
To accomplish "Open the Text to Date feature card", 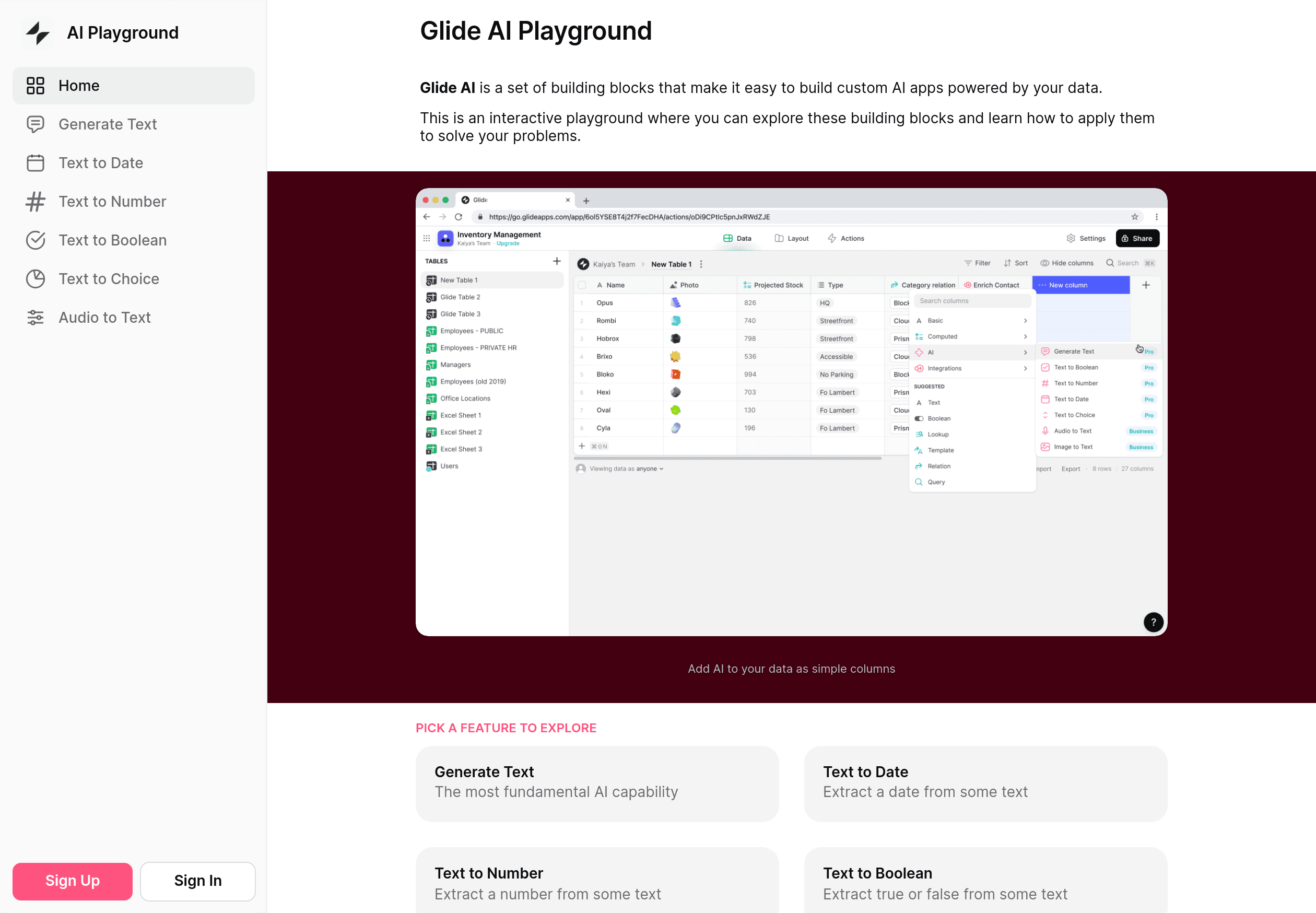I will [985, 783].
